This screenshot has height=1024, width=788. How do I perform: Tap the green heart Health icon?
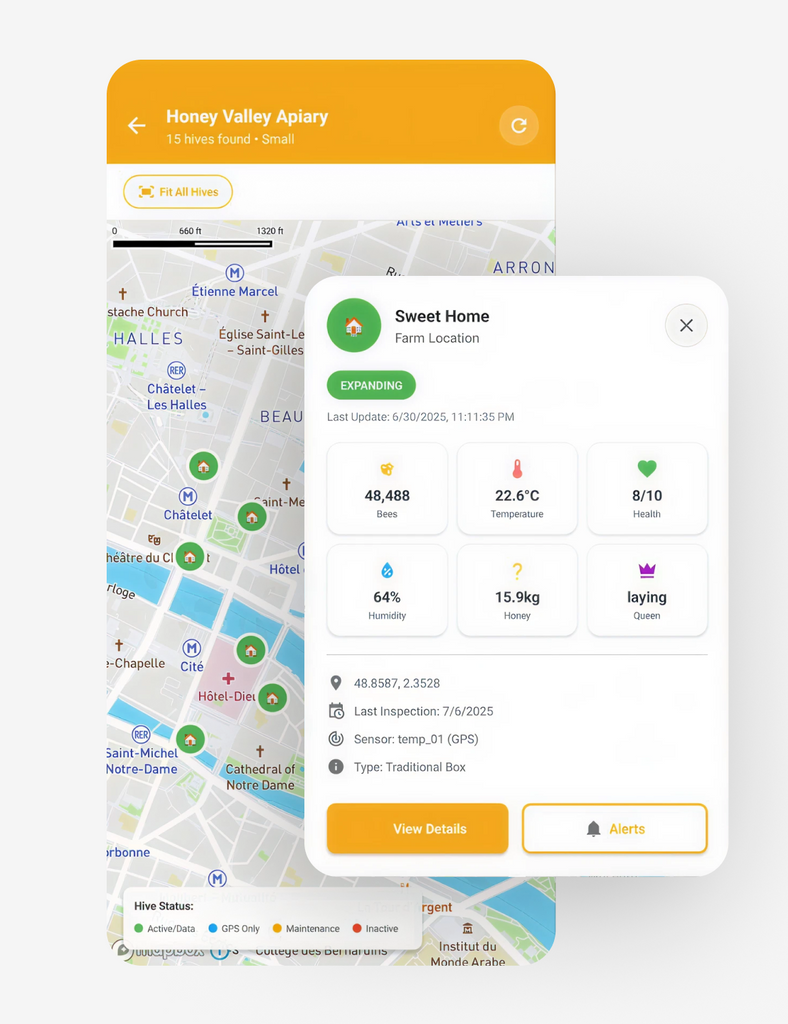(x=647, y=468)
